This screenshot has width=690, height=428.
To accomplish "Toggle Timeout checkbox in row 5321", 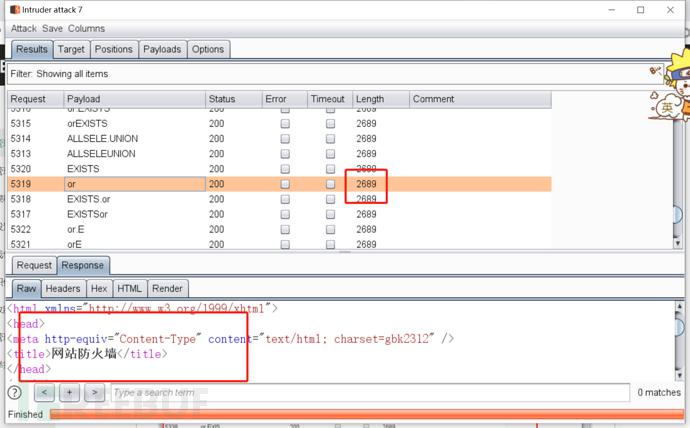I will coord(330,245).
